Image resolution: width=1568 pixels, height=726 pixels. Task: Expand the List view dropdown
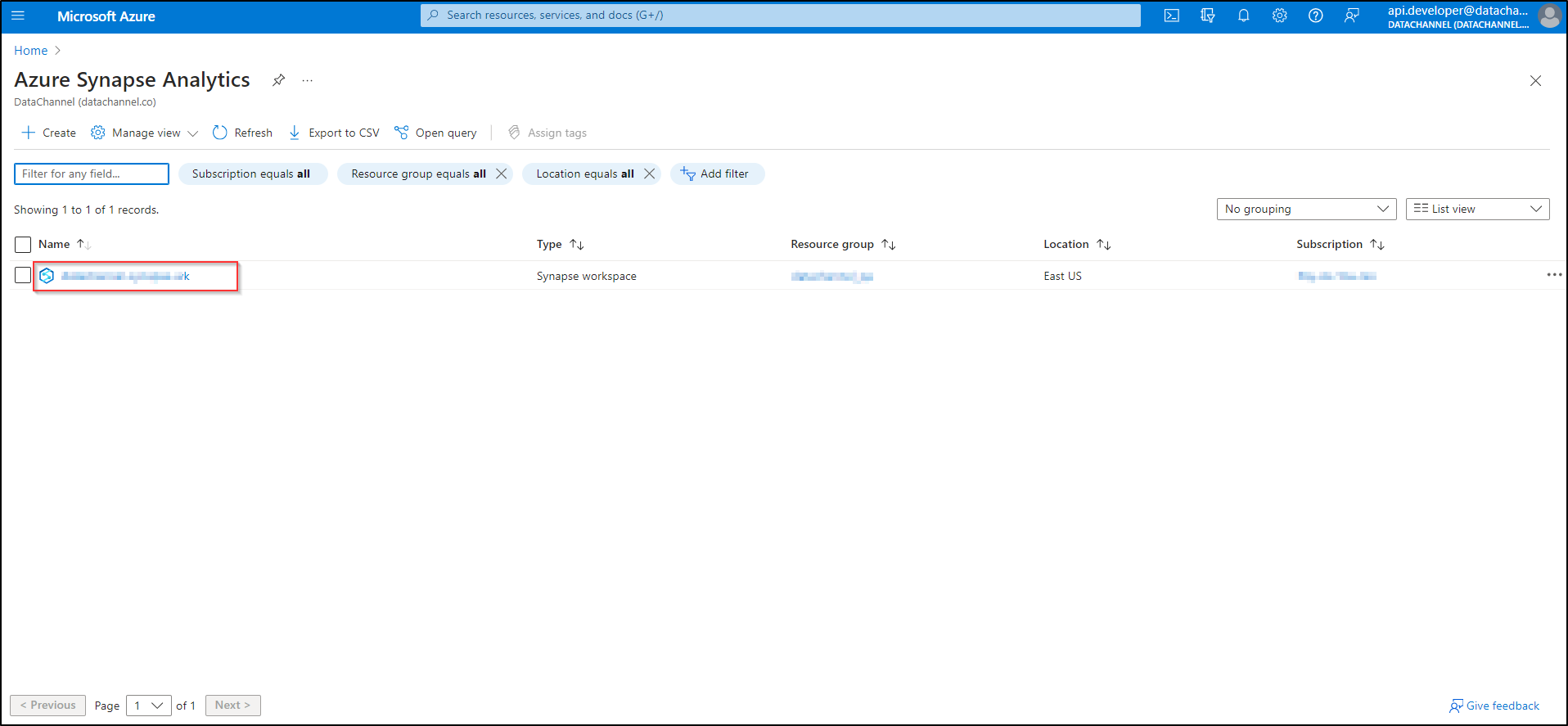(x=1478, y=209)
